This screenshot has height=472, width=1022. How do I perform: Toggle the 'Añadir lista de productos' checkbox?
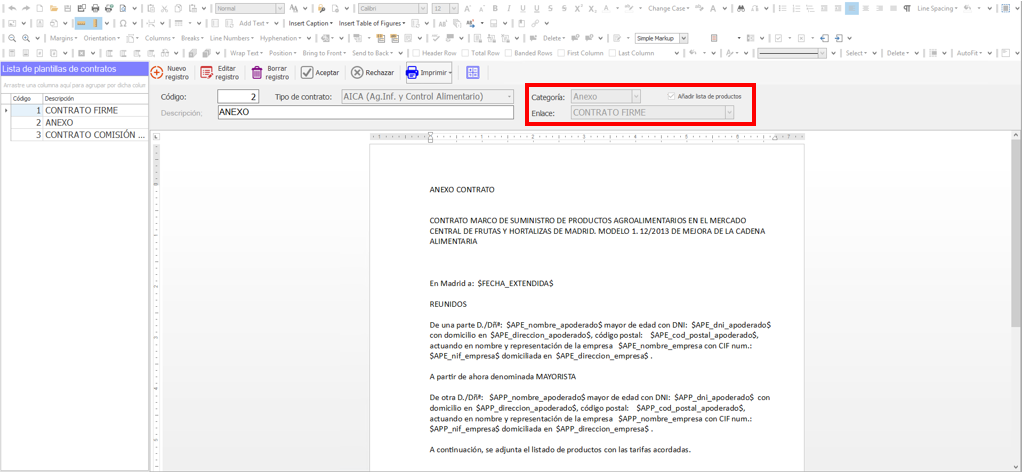pyautogui.click(x=671, y=96)
